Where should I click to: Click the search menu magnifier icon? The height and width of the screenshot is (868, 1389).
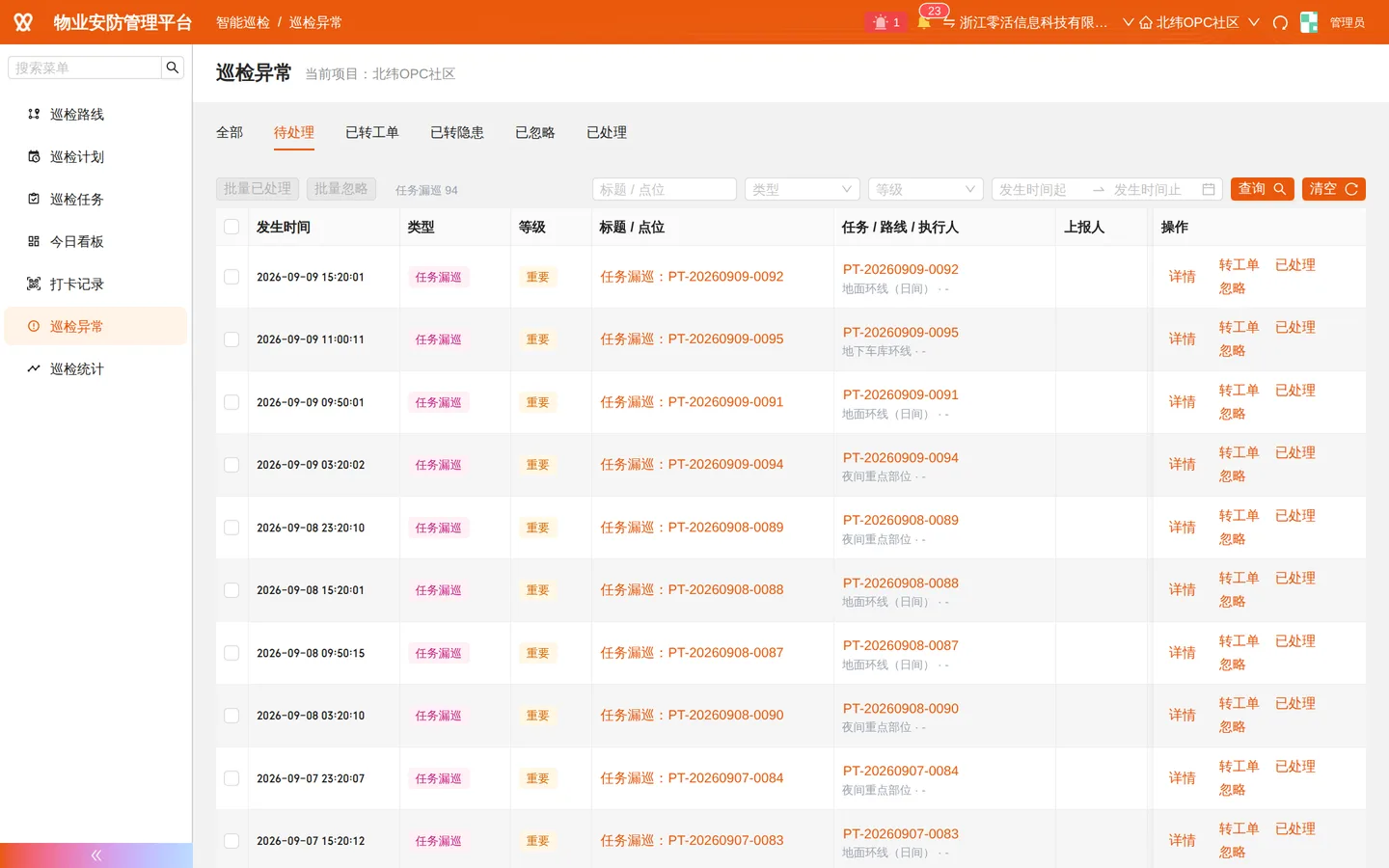coord(173,68)
